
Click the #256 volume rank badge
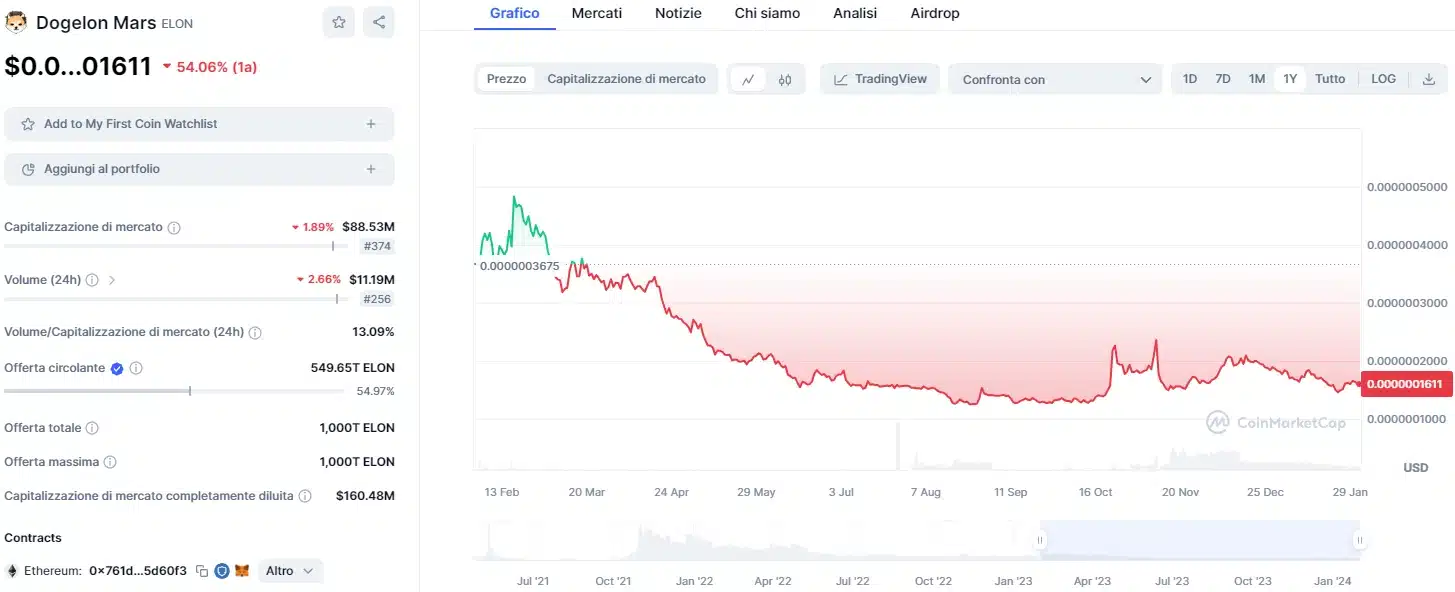pos(377,298)
